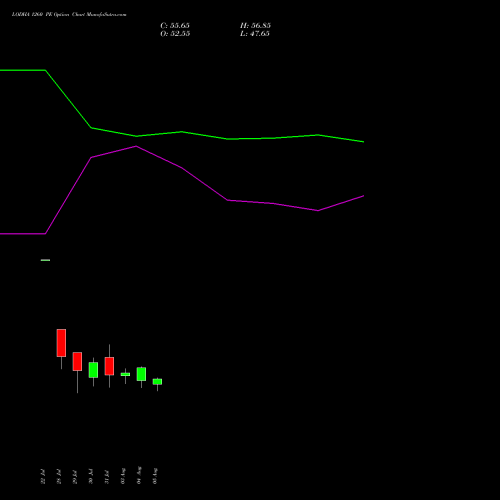Select the green candle for 04 Aug
The image size is (500, 500).
141,374
